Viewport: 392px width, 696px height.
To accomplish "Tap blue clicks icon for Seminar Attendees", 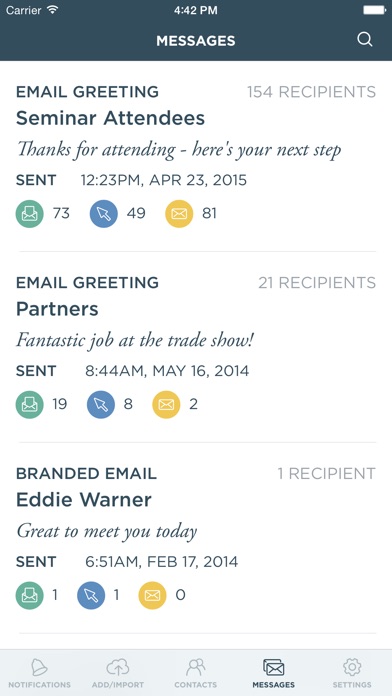I will (x=103, y=214).
